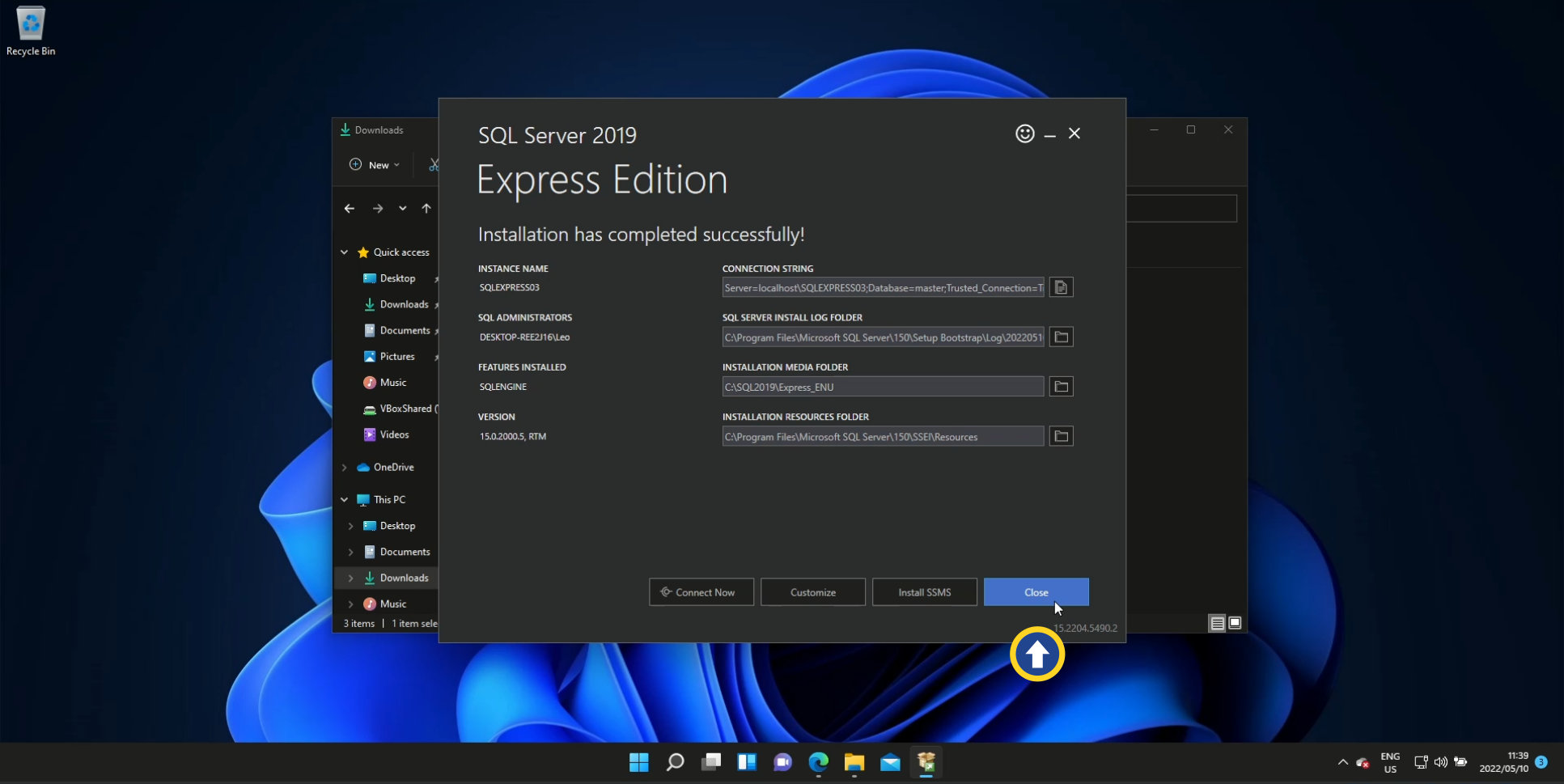The height and width of the screenshot is (784, 1564).
Task: Click the Connect Now button
Action: (701, 592)
